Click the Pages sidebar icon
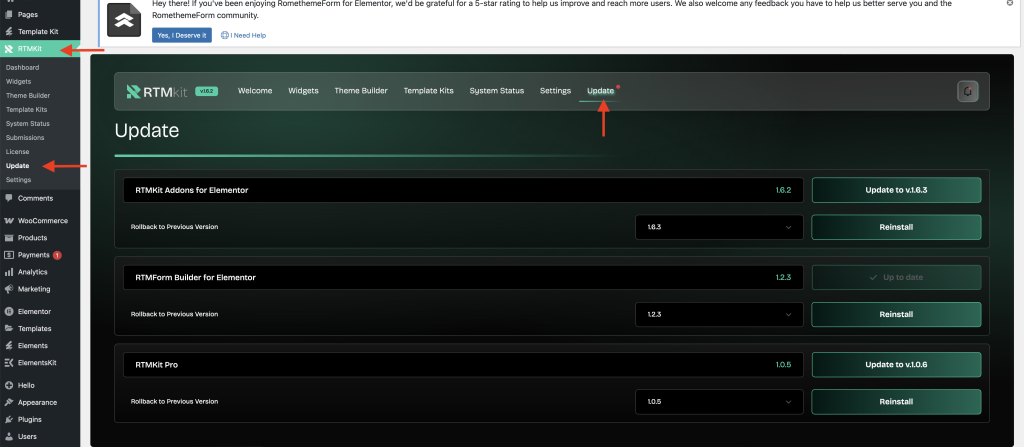 [x=8, y=14]
